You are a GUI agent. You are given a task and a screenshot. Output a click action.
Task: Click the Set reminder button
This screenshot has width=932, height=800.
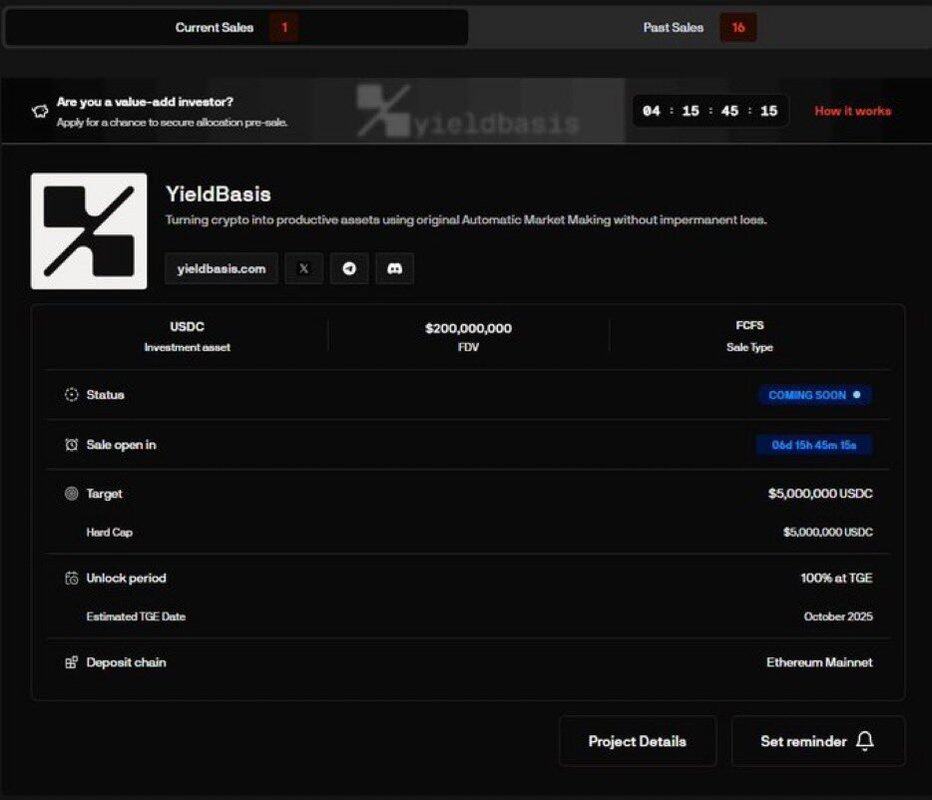(x=818, y=741)
